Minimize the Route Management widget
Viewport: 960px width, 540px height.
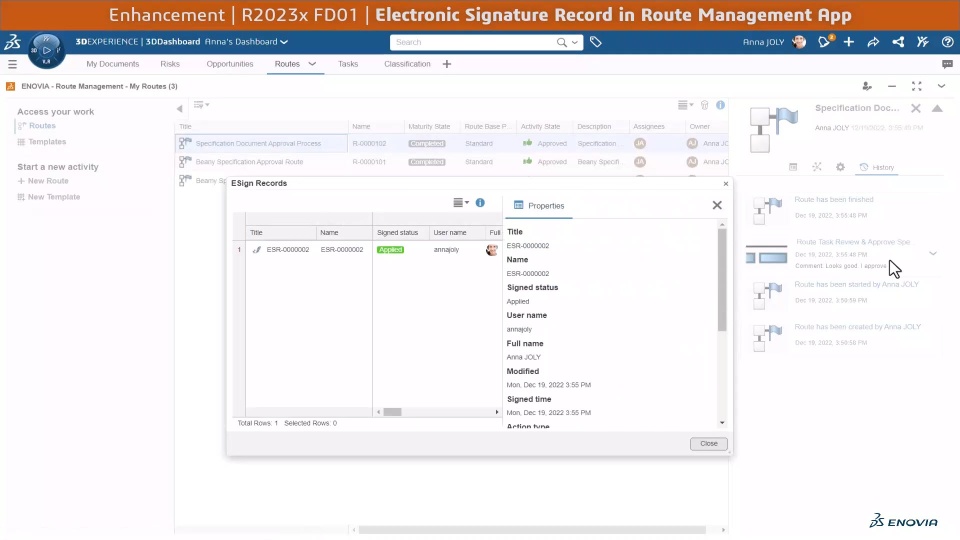892,86
